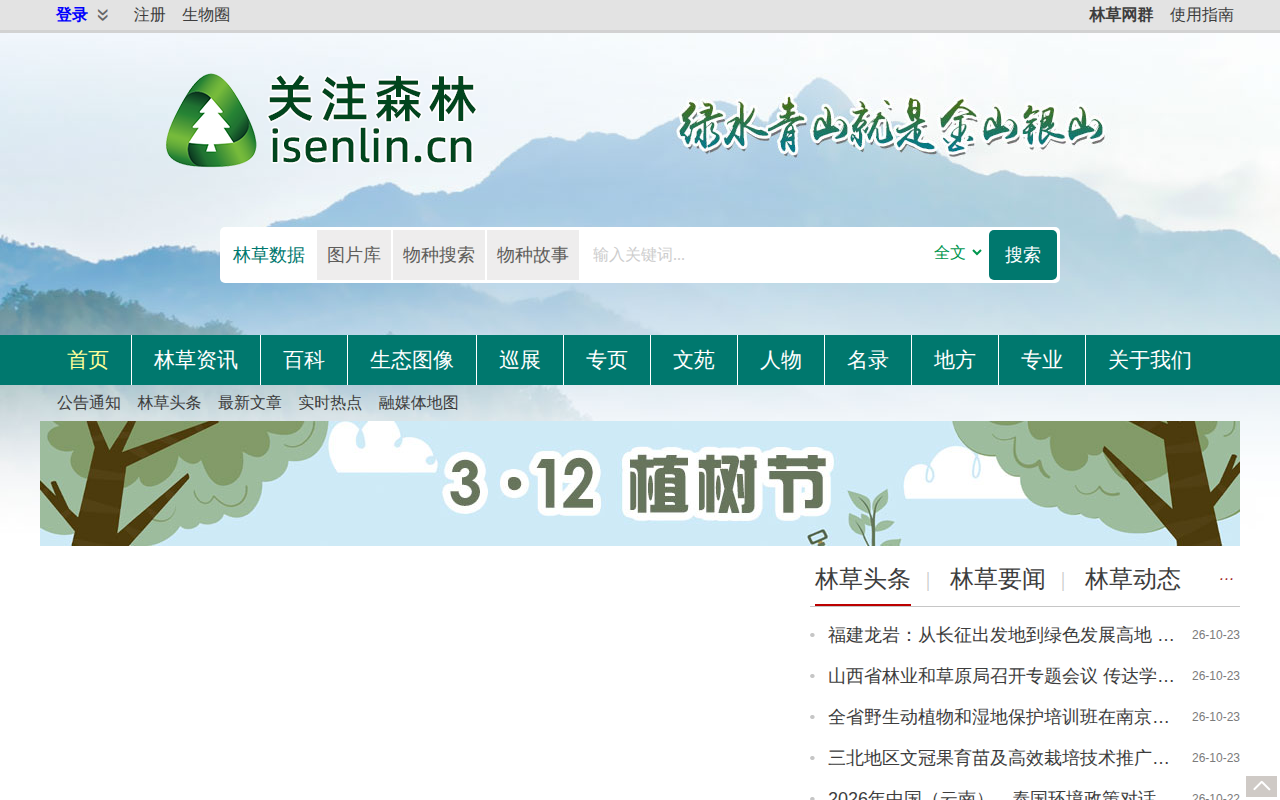Open the 全文 search scope dropdown
The height and width of the screenshot is (800, 1280).
click(x=958, y=253)
